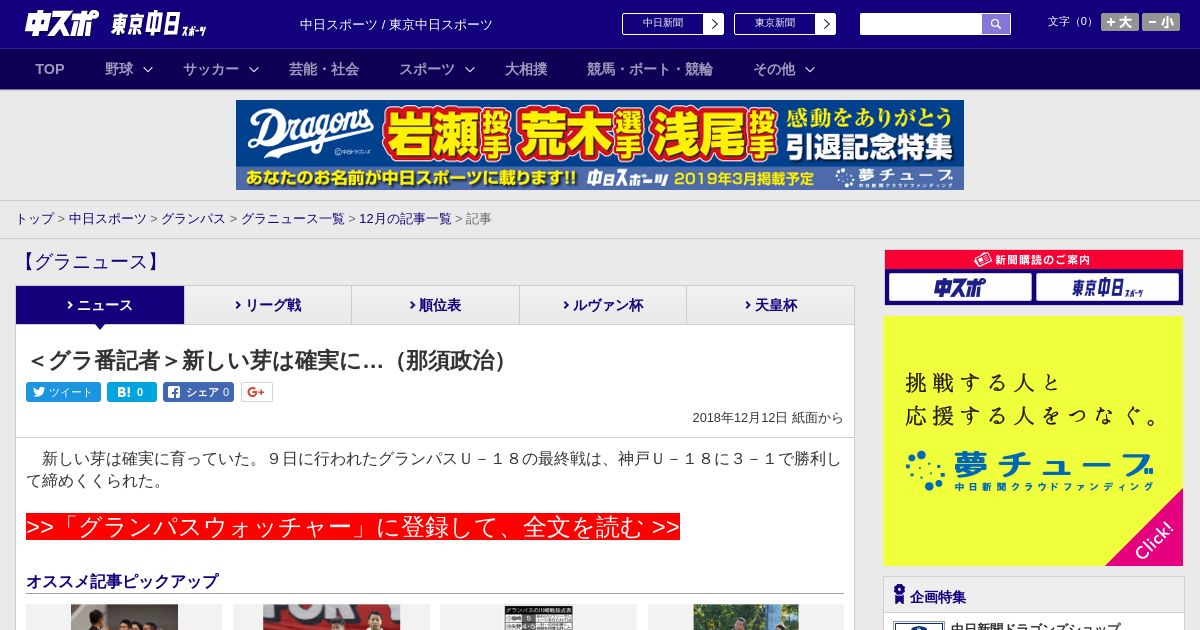
Task: Follow the 中日スポーツ breadcrumb link
Action: [x=108, y=218]
